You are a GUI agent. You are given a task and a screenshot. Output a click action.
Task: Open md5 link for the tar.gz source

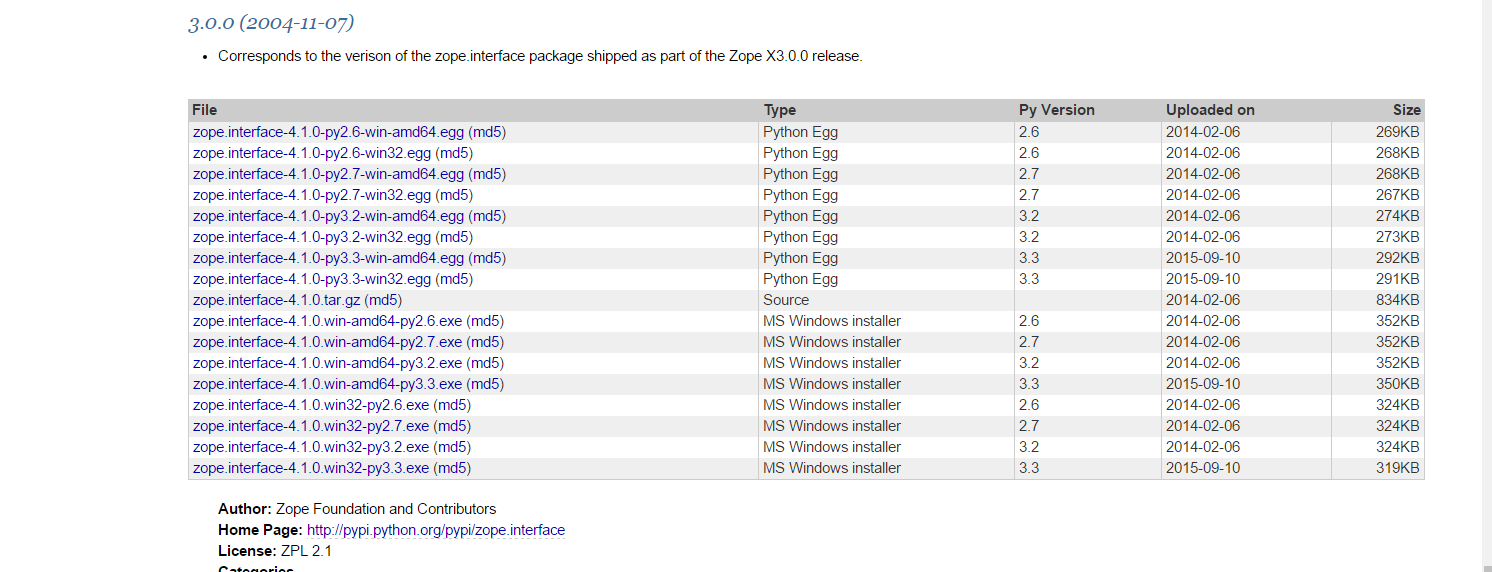[x=383, y=300]
